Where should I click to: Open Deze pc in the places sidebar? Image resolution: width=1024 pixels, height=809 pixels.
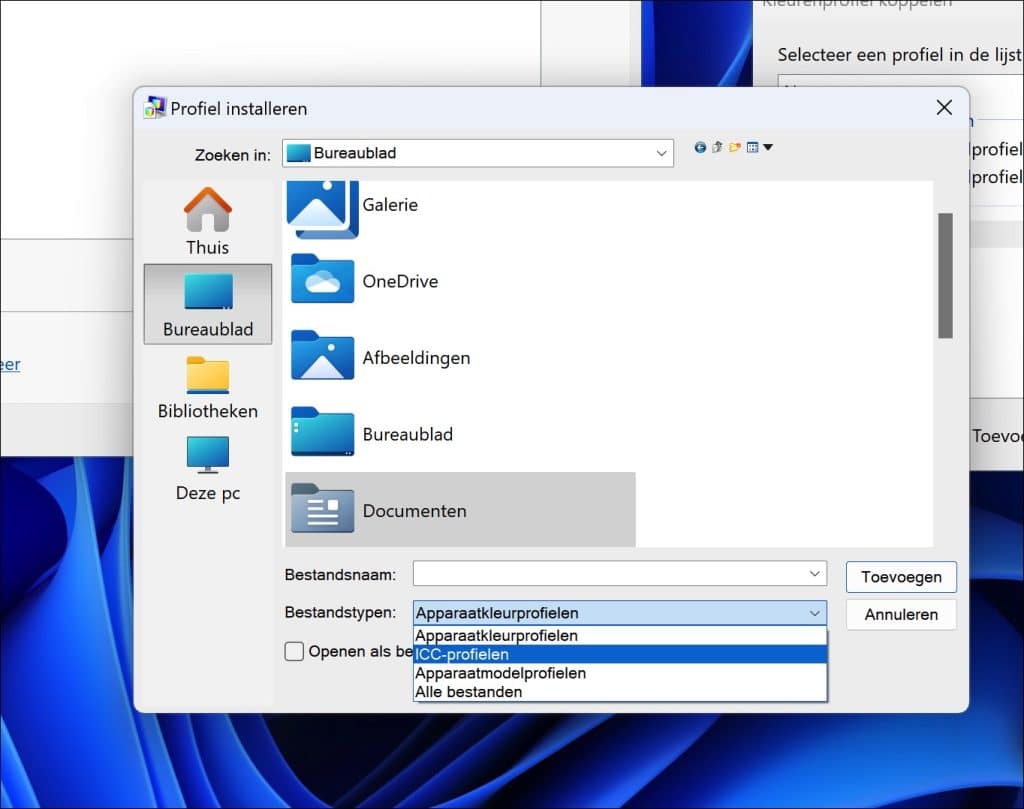coord(208,469)
